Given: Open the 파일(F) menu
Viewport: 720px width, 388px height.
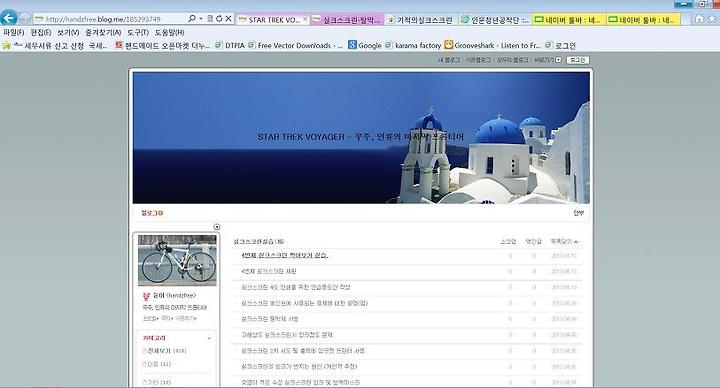Looking at the screenshot, I should [14, 33].
